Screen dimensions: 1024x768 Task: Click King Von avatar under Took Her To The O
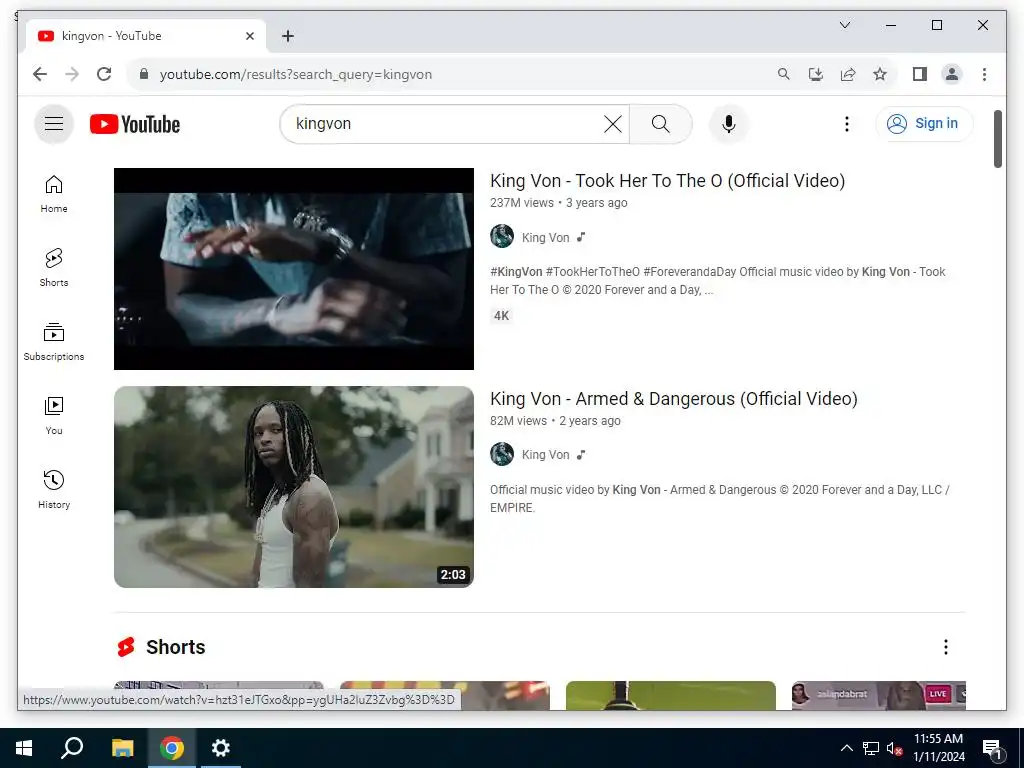click(x=502, y=236)
